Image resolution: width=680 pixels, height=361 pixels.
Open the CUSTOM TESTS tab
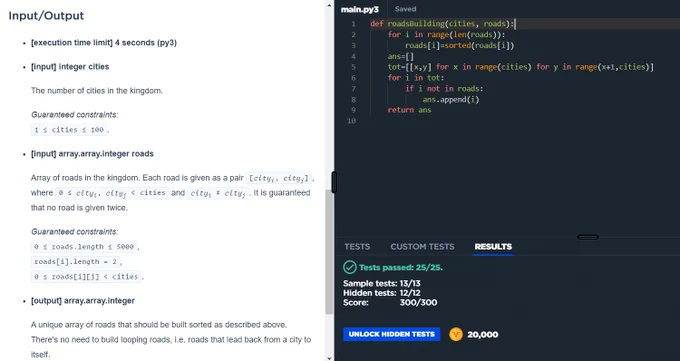click(422, 246)
